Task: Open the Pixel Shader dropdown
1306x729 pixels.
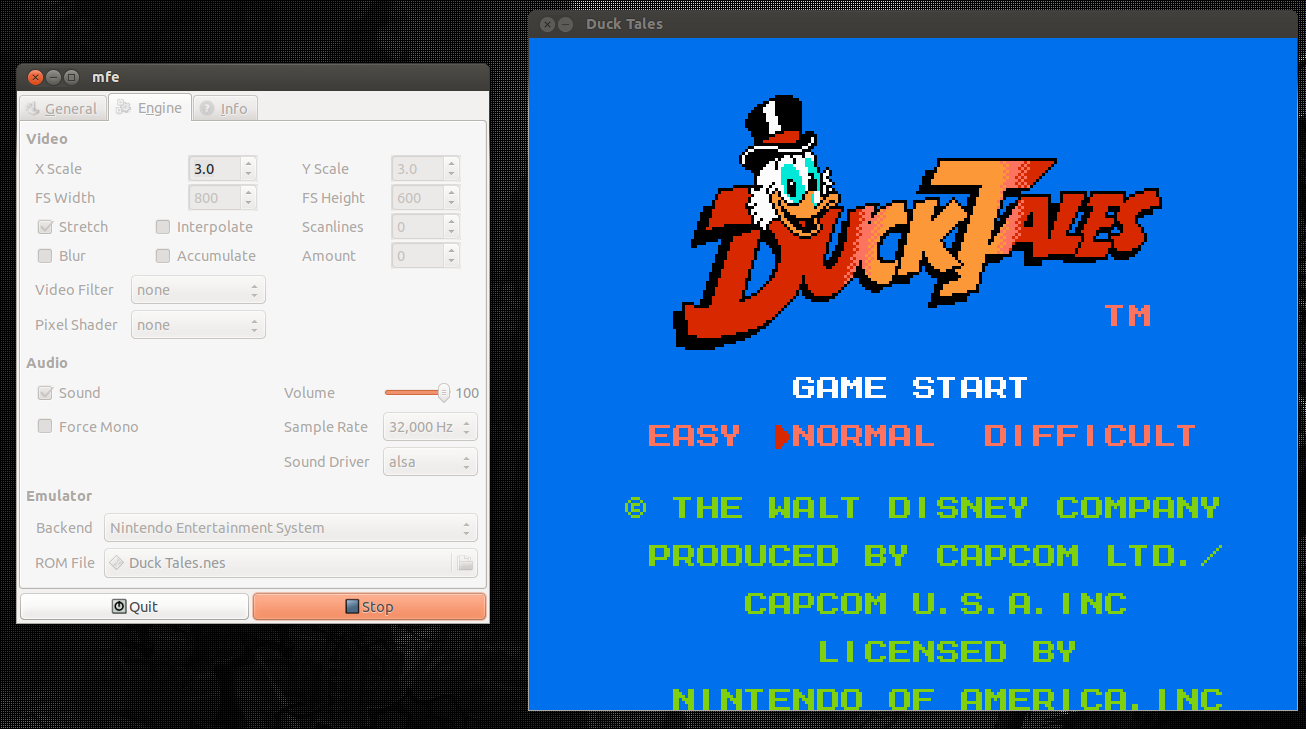Action: click(x=198, y=325)
